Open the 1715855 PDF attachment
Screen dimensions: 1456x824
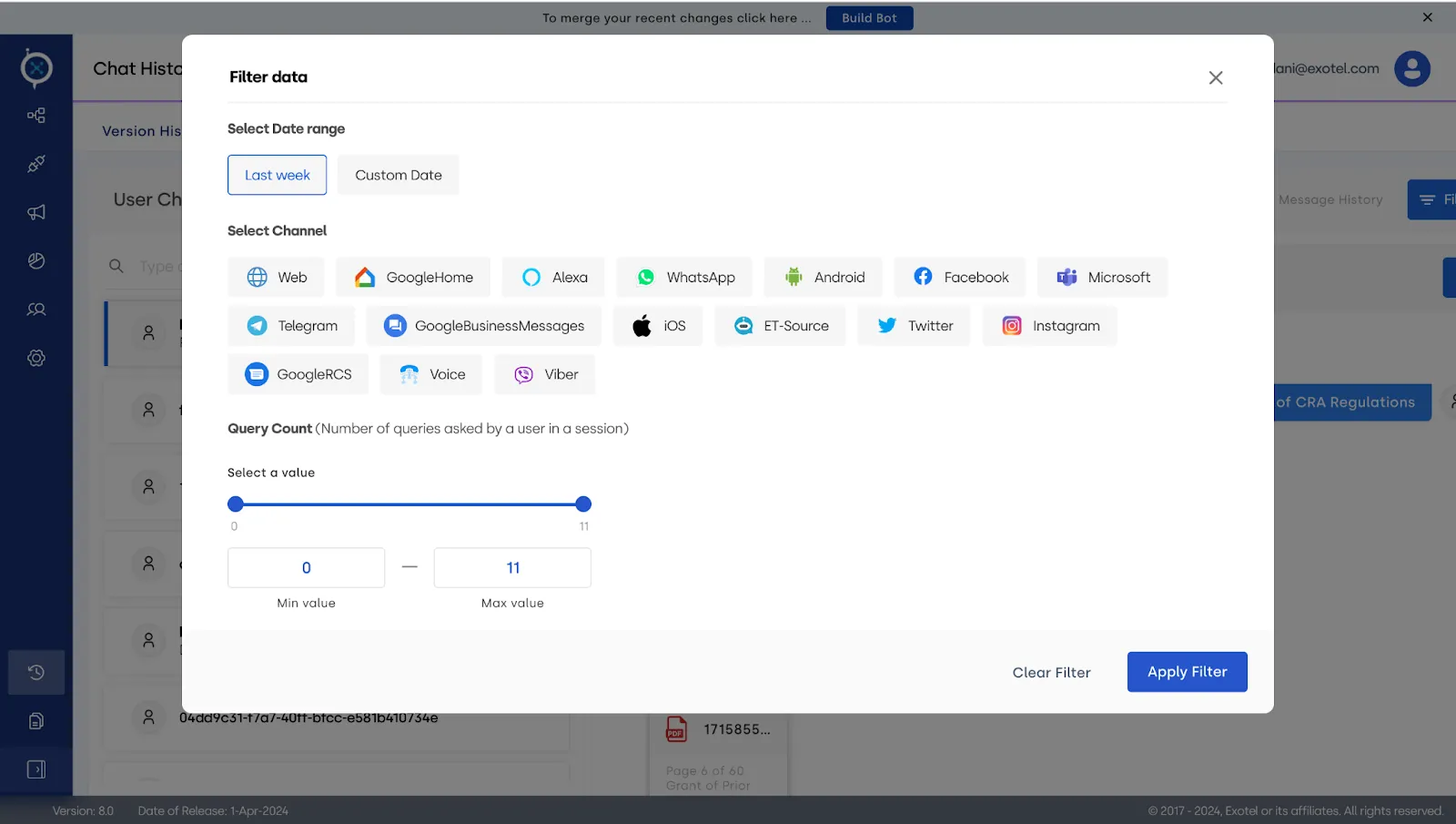719,729
